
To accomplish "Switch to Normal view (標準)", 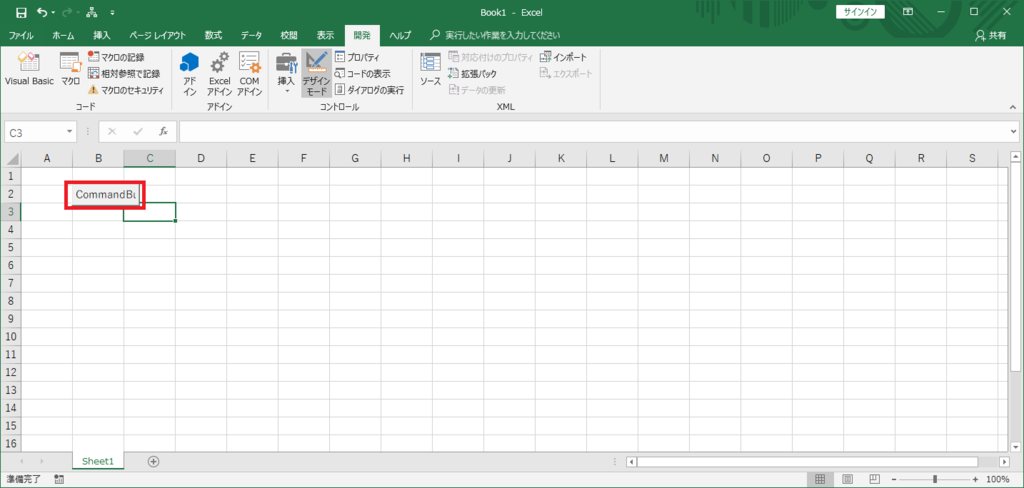I will click(x=820, y=480).
